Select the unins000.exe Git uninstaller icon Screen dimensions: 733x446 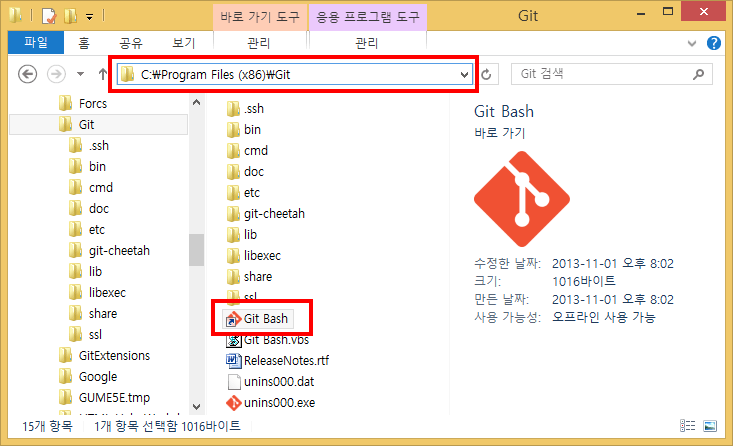coord(234,403)
